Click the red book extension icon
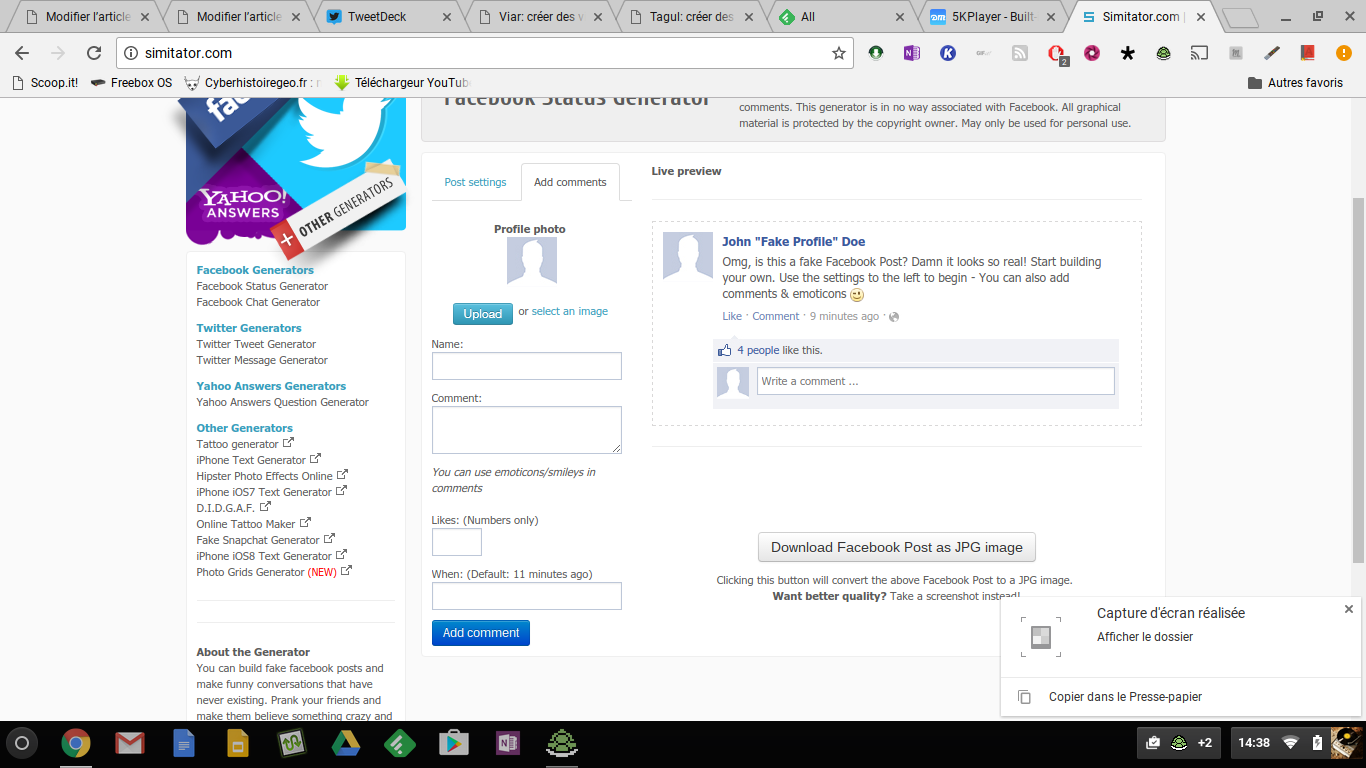1366x768 pixels. tap(1307, 53)
